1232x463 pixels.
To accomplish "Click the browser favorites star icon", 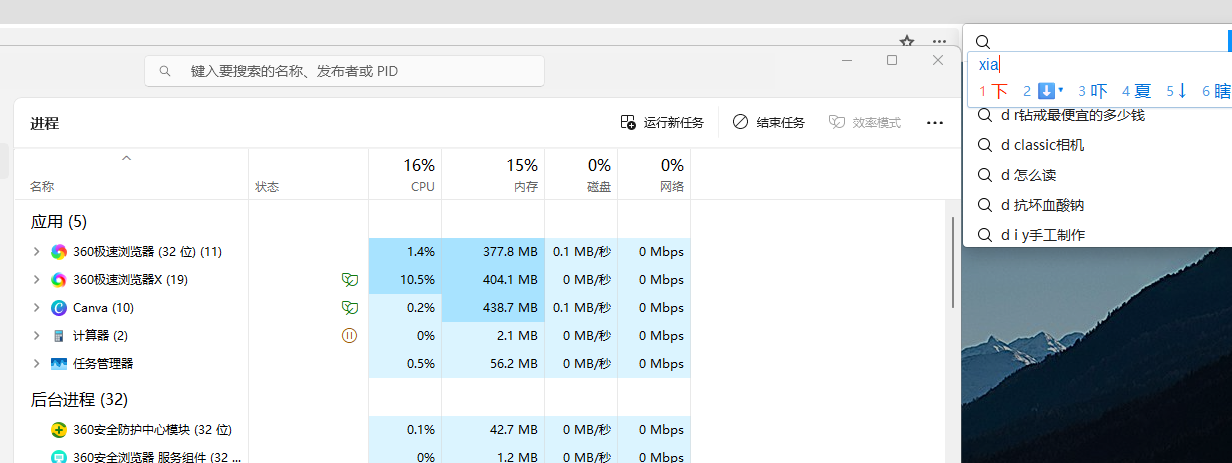I will click(907, 42).
